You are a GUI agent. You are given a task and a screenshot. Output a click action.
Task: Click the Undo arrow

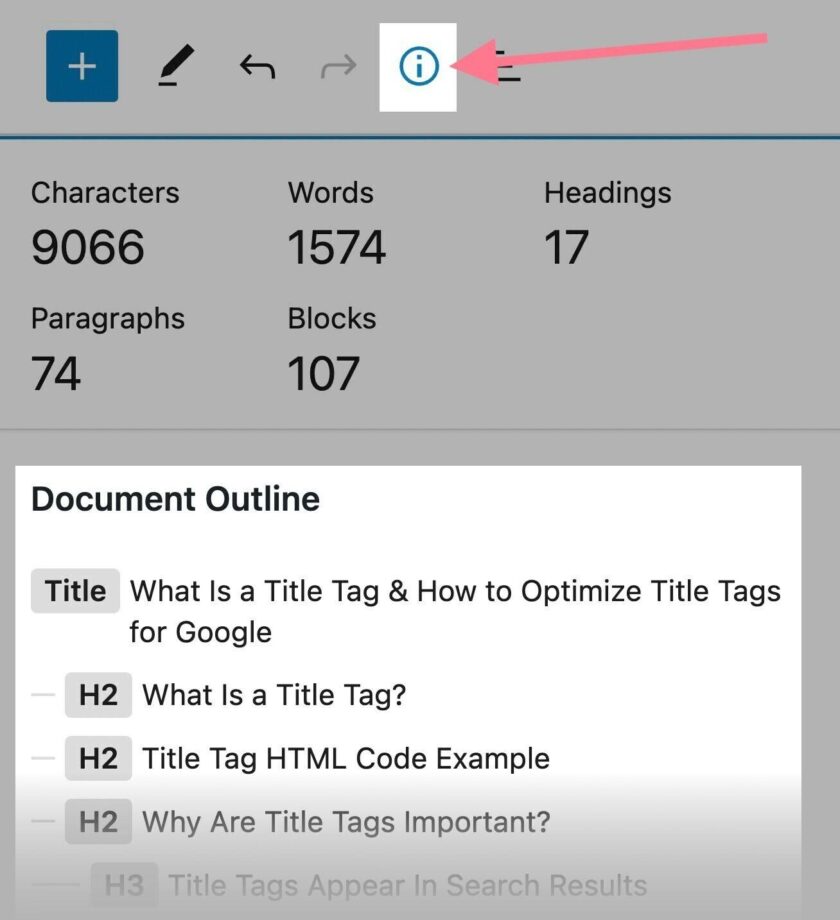(257, 67)
